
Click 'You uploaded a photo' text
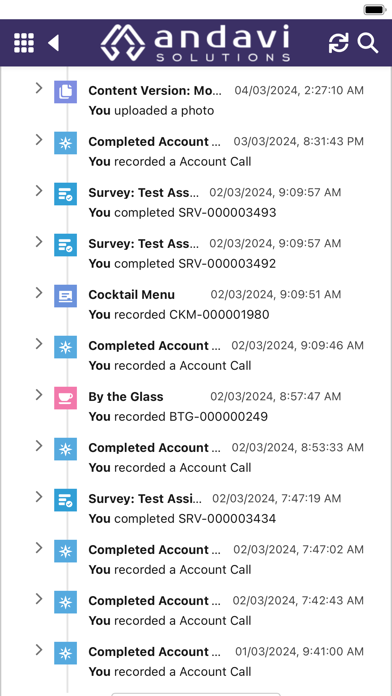(151, 111)
